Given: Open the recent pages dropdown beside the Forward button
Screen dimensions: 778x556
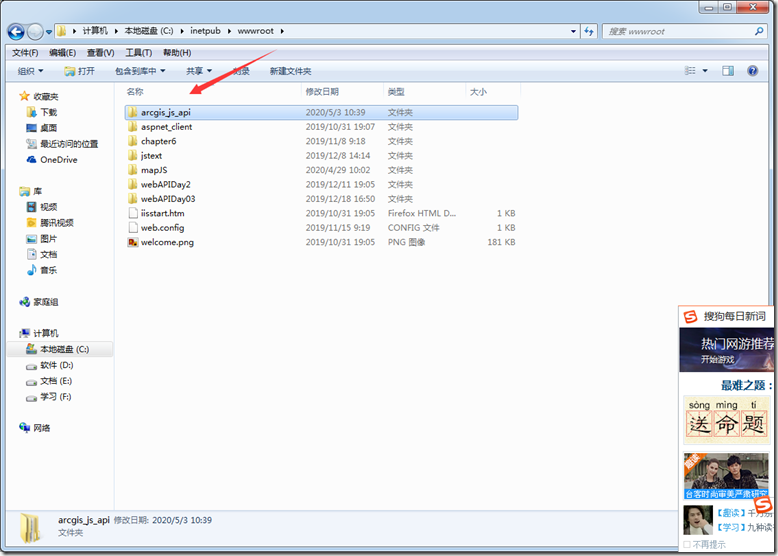Looking at the screenshot, I should pos(49,32).
